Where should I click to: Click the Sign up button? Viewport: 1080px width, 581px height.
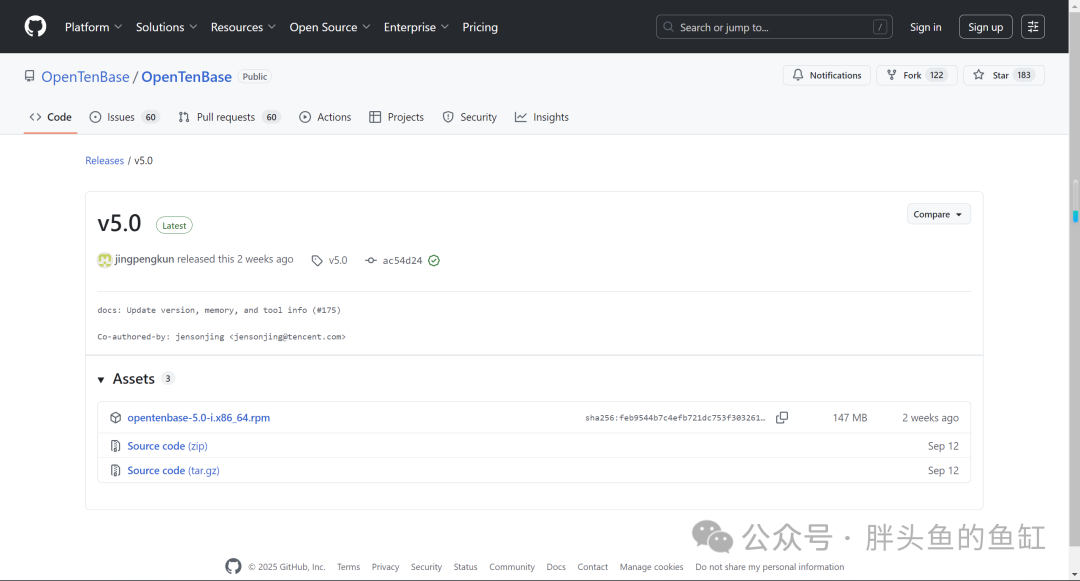coord(986,27)
